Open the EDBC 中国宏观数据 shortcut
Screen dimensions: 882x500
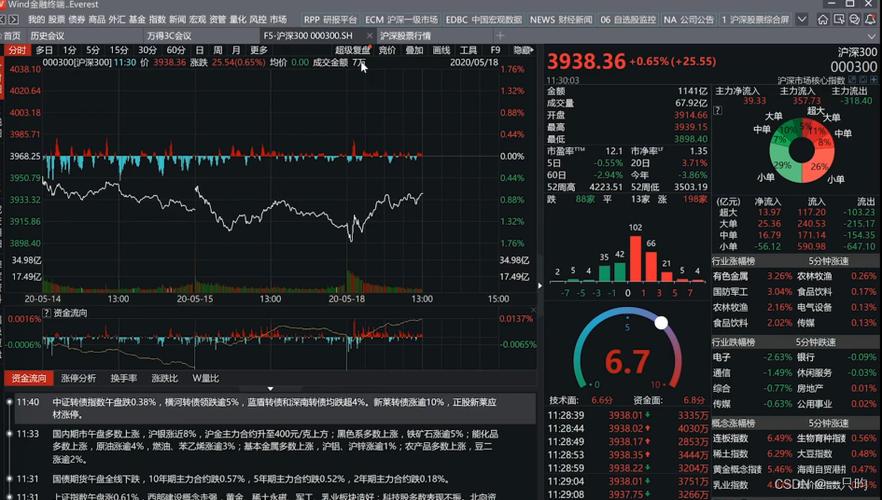(484, 19)
